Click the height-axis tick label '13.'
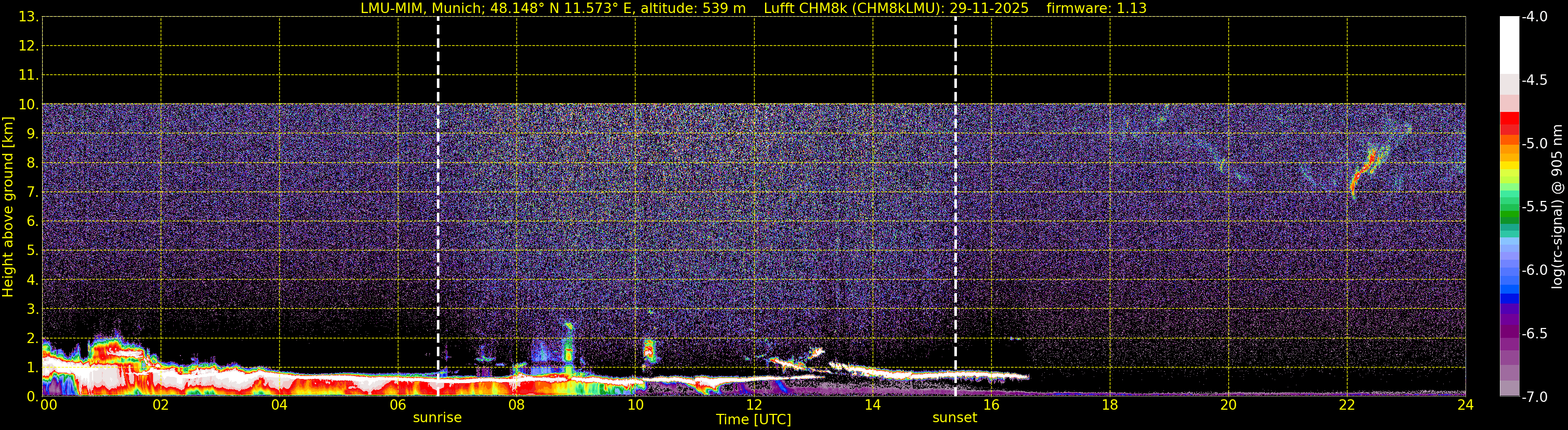This screenshot has width=1568, height=430. [28, 17]
